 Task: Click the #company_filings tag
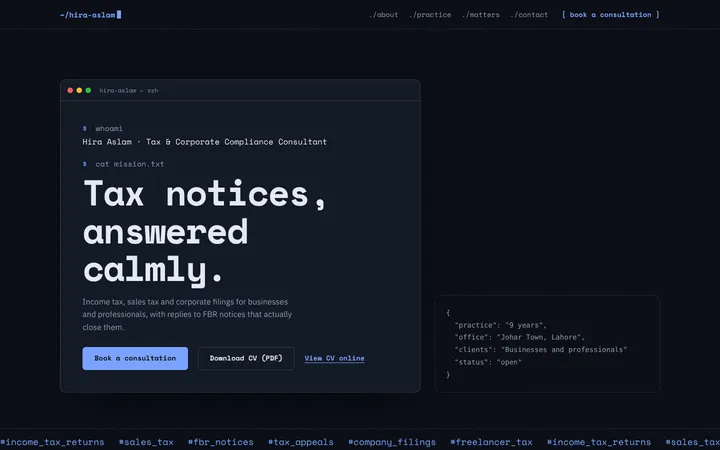pos(392,442)
